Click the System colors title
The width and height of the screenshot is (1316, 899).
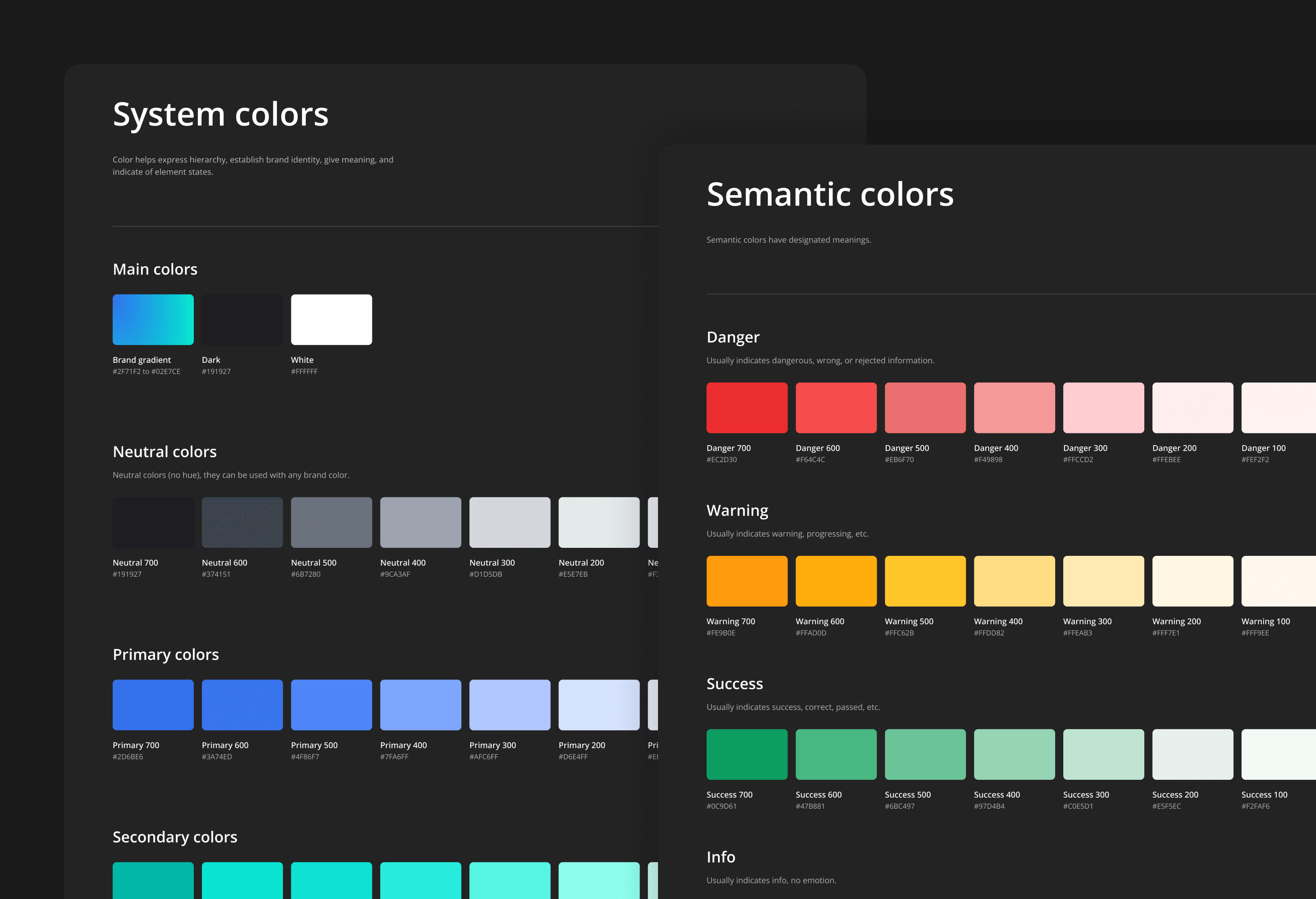click(220, 114)
